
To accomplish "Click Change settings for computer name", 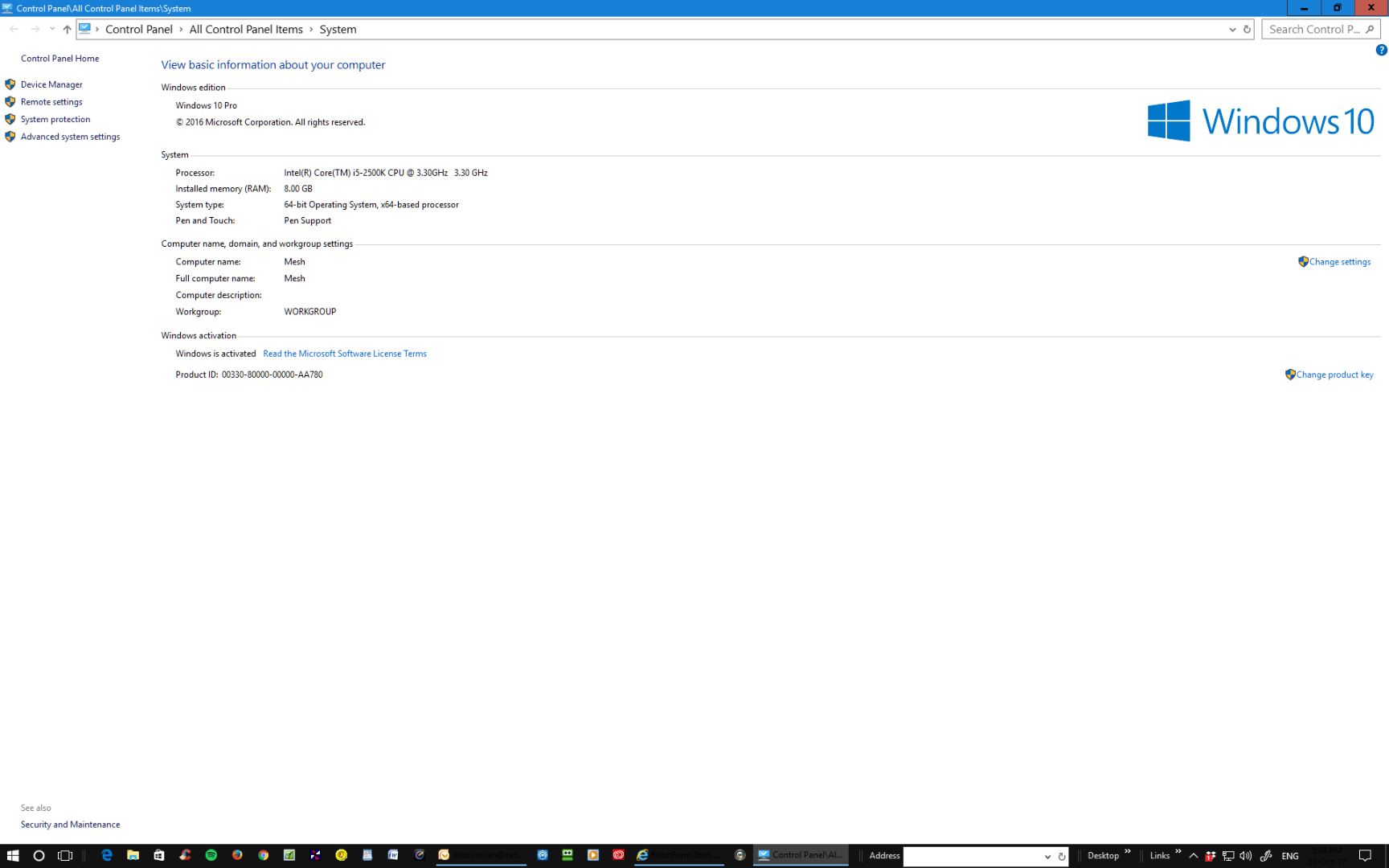I will pos(1339,261).
